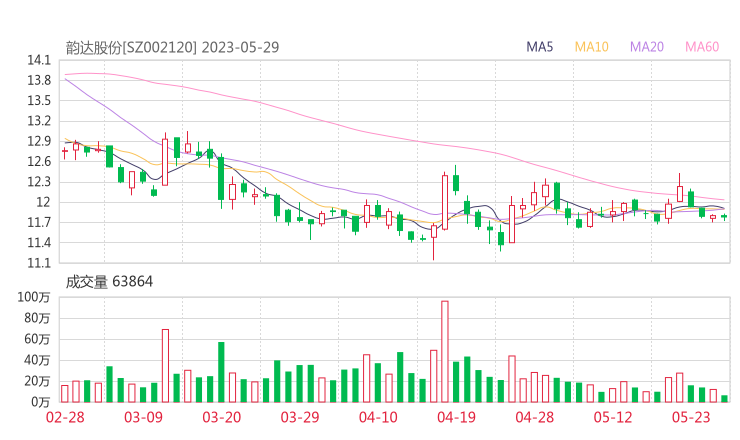Viewport: 740px width, 440px height.
Task: Click the MA5 legend label
Action: (539, 47)
